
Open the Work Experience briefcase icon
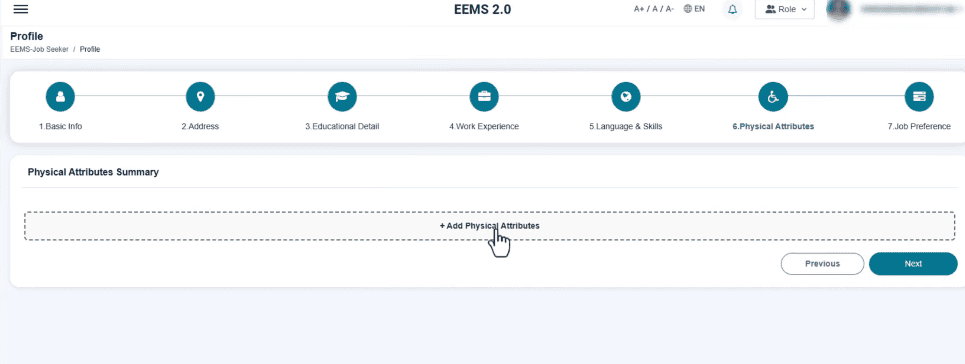click(484, 97)
